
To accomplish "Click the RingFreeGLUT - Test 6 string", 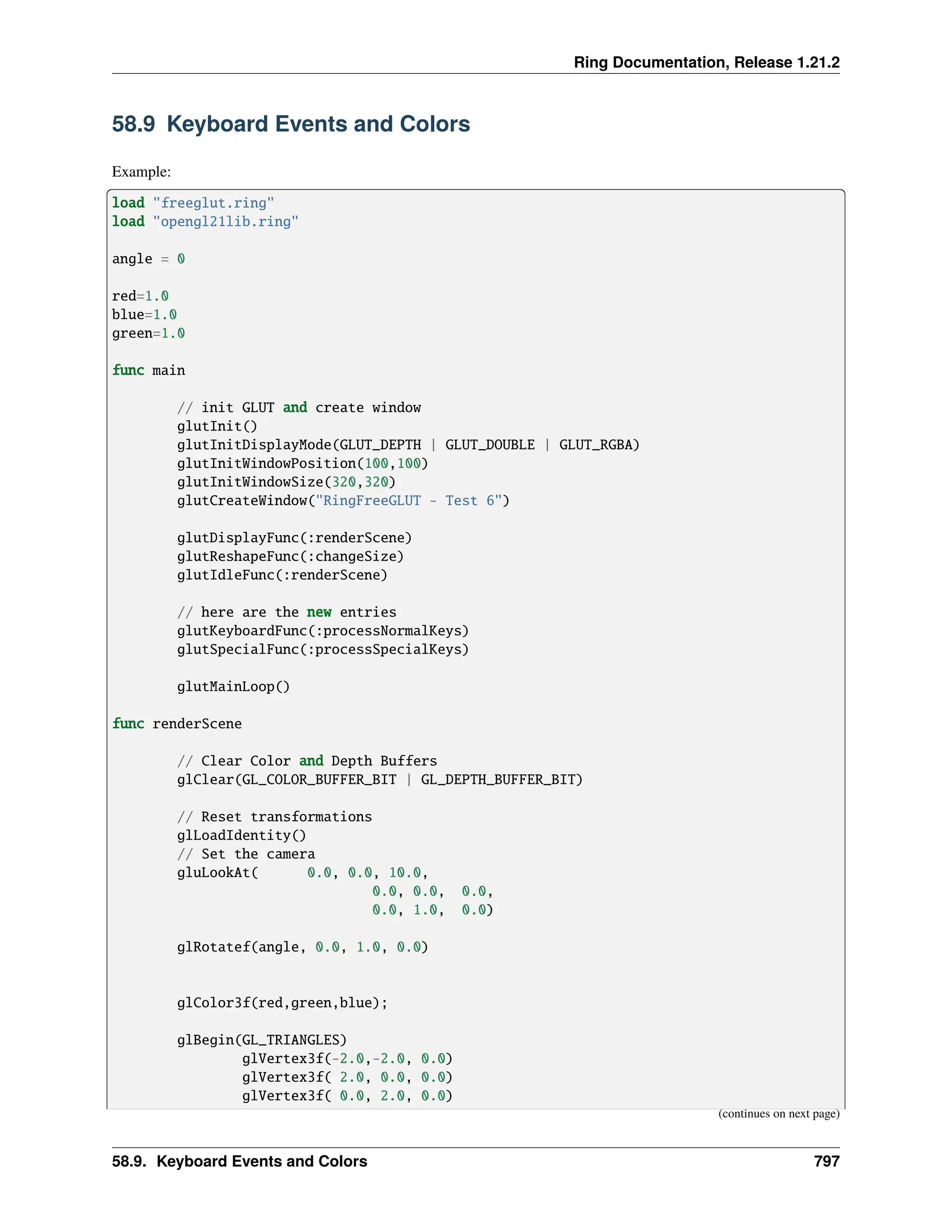I will coord(412,501).
